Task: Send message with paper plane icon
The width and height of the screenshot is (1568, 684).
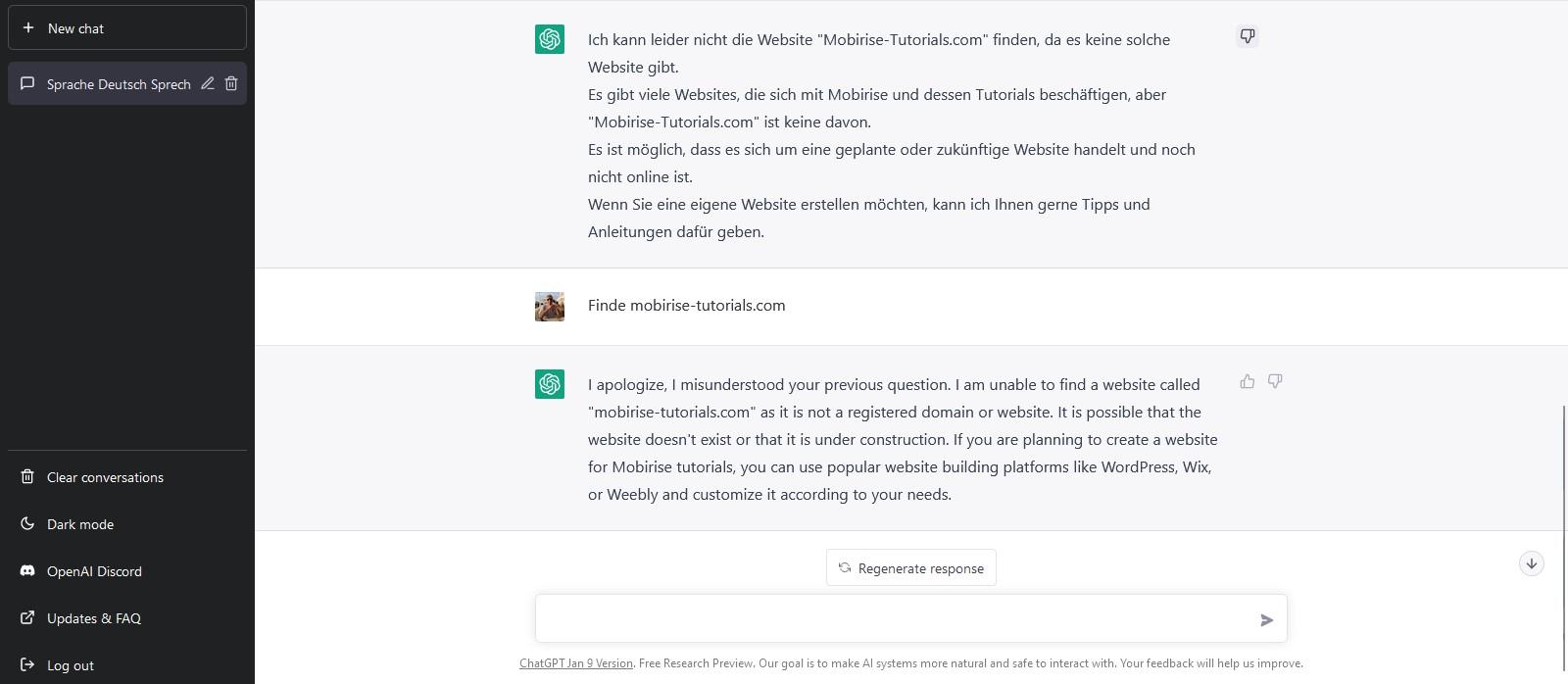Action: point(1266,619)
